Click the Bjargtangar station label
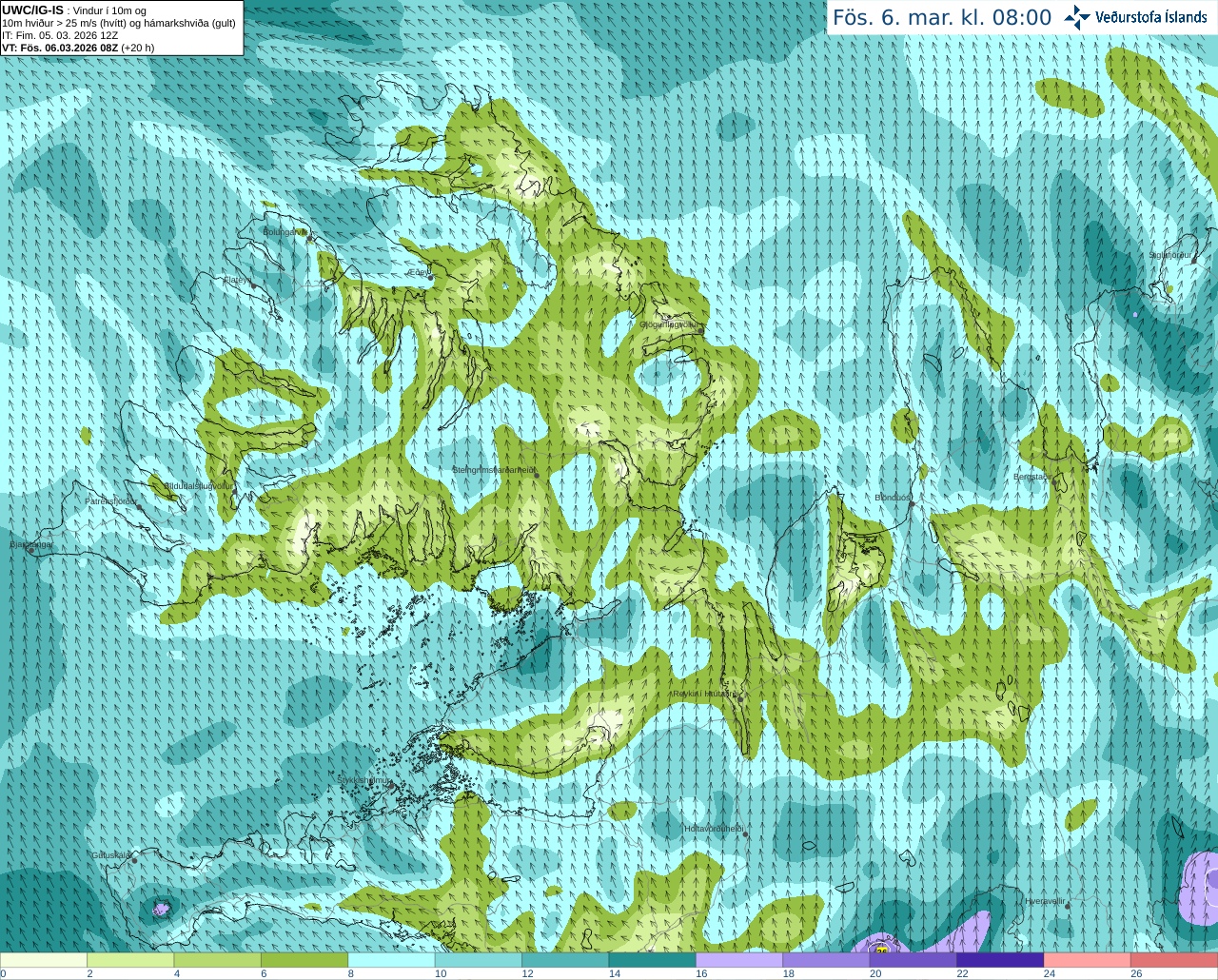Screen dimensions: 1218x980 [x=31, y=545]
